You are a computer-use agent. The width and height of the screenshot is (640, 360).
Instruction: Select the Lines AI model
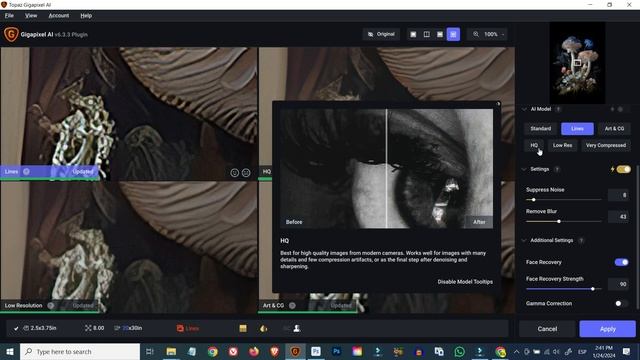[577, 129]
